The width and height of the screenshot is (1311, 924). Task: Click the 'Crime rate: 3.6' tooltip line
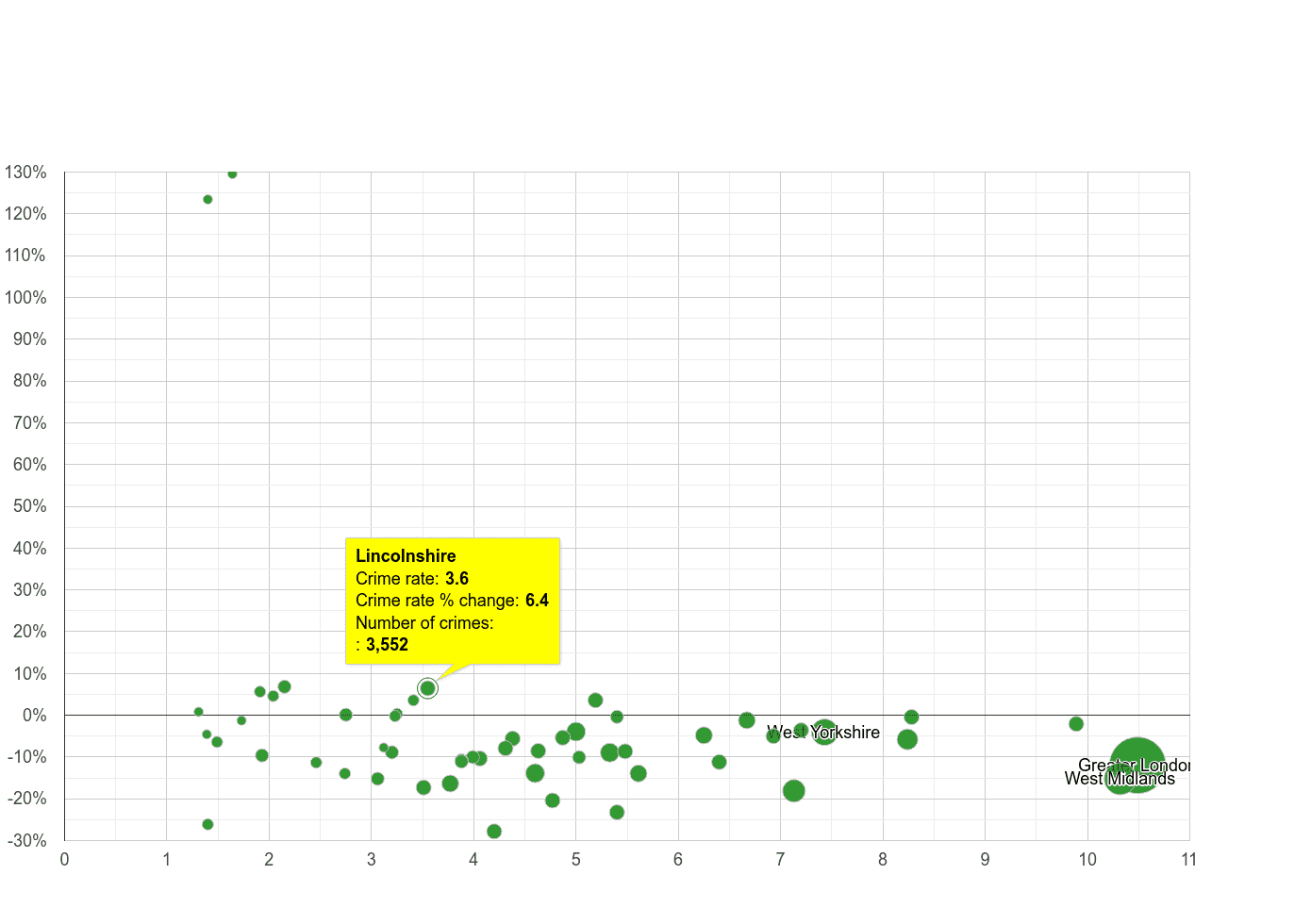(412, 578)
